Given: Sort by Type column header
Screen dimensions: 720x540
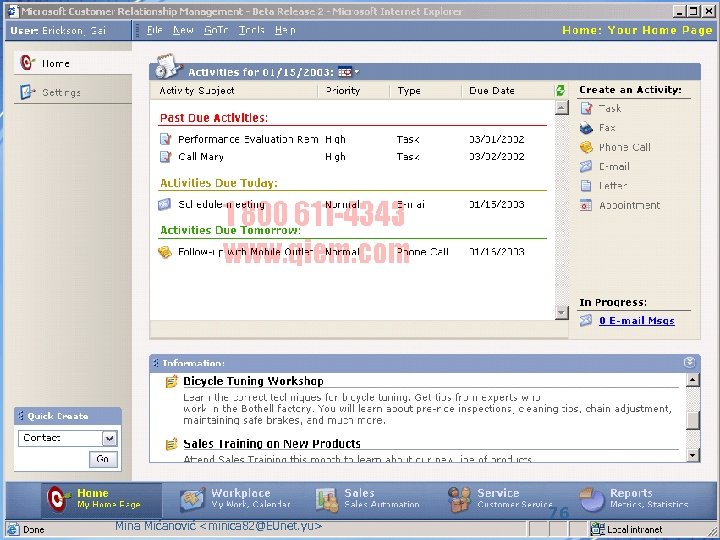Looking at the screenshot, I should pos(409,90).
